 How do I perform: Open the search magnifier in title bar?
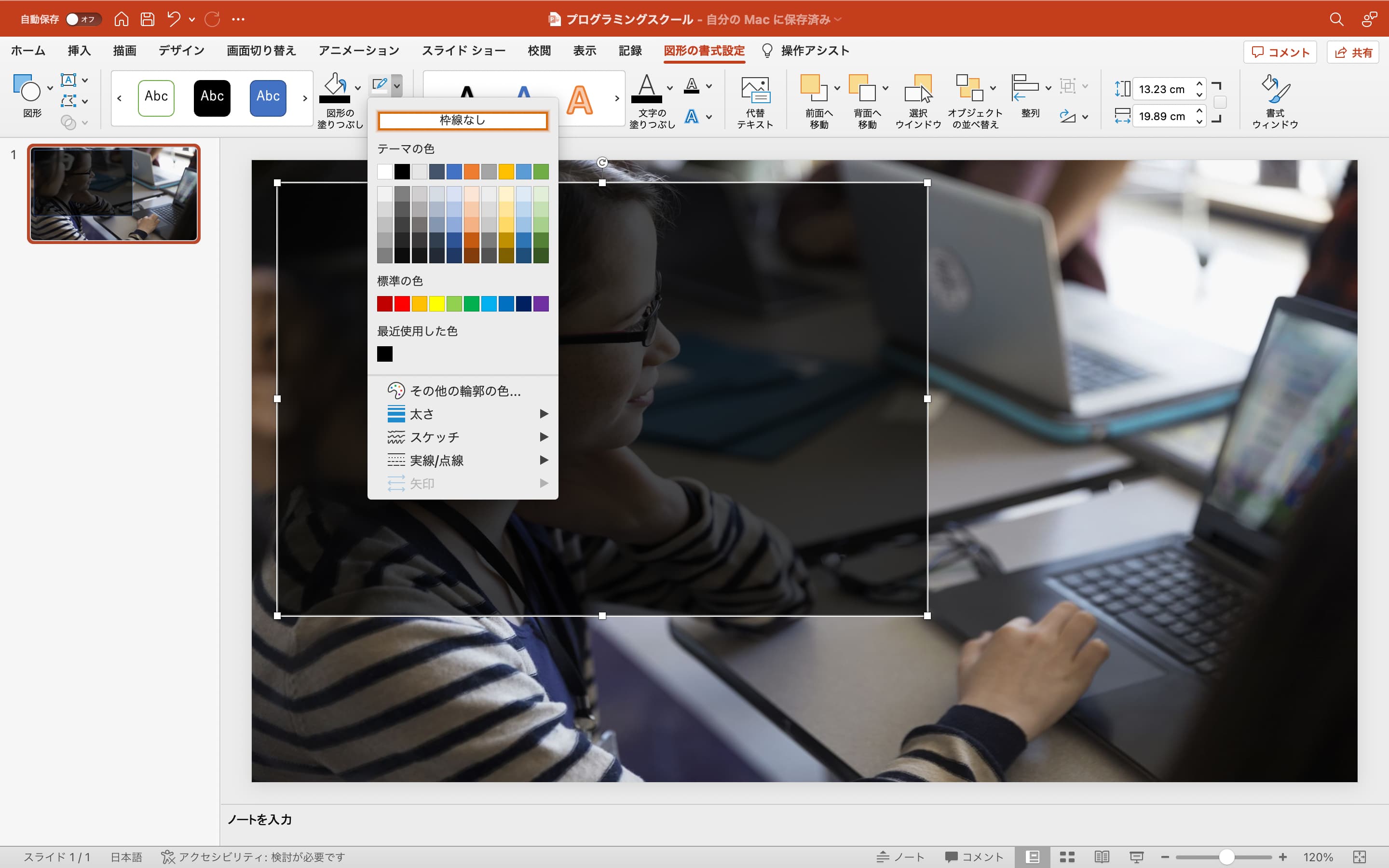tap(1336, 19)
